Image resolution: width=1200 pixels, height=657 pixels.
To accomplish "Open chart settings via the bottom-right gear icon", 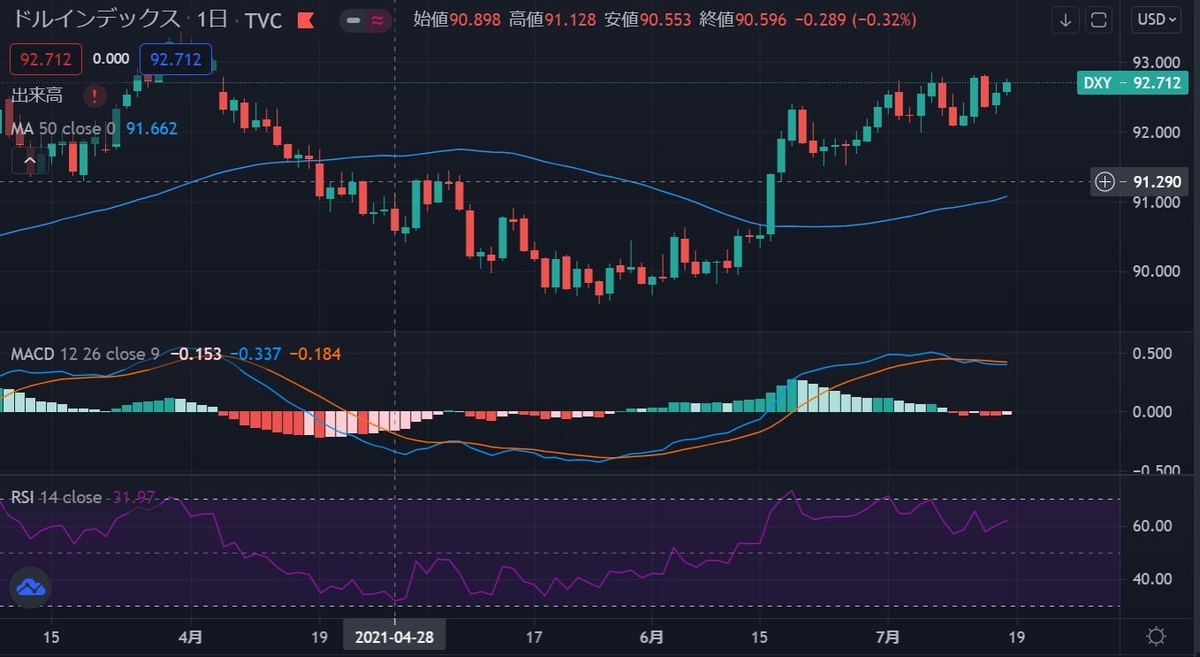I will coord(1157,636).
